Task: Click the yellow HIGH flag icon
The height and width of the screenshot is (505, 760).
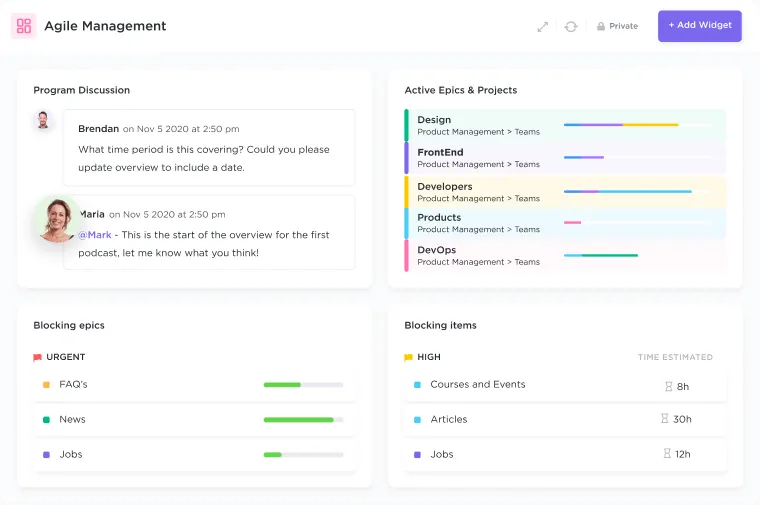Action: 408,358
